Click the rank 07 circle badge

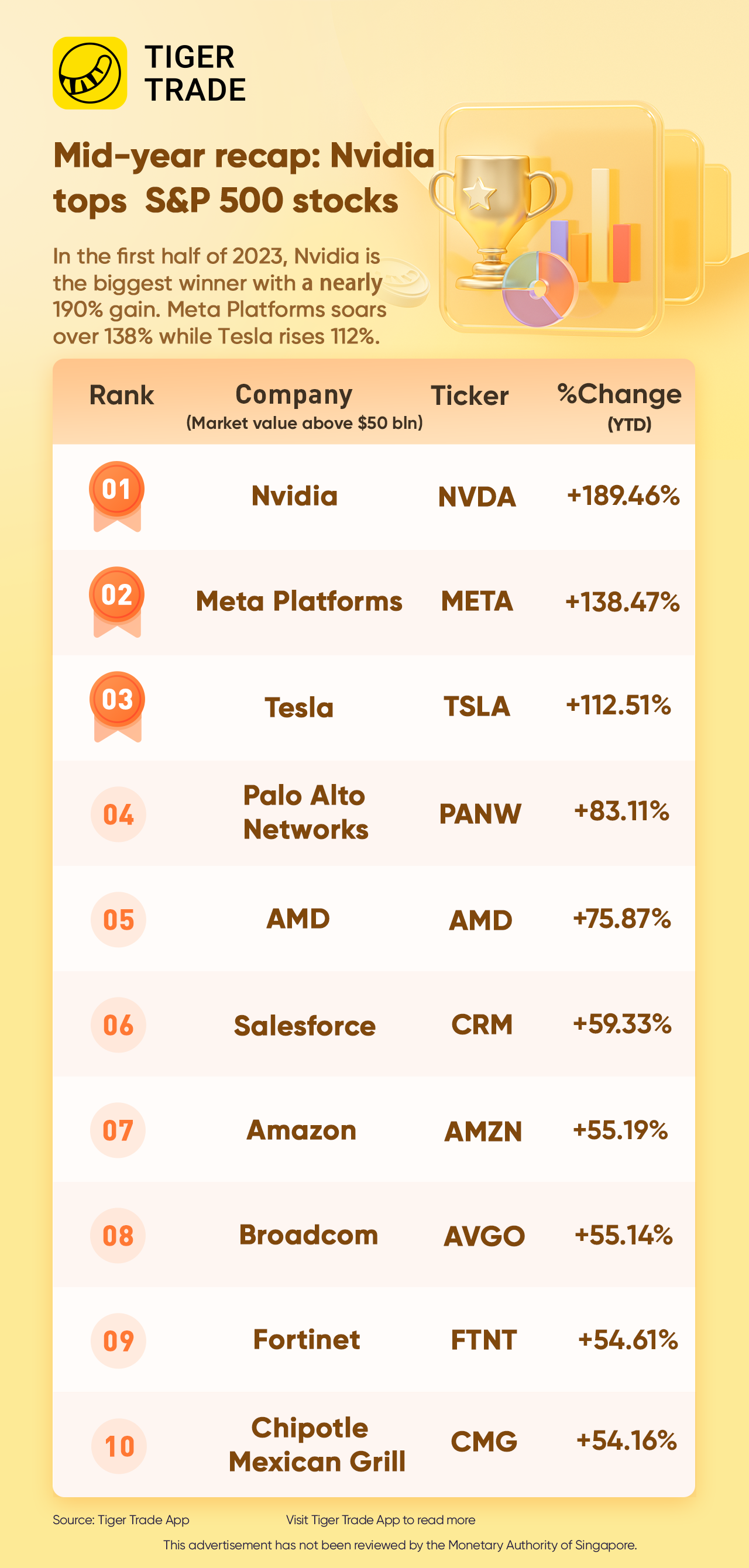point(118,1130)
